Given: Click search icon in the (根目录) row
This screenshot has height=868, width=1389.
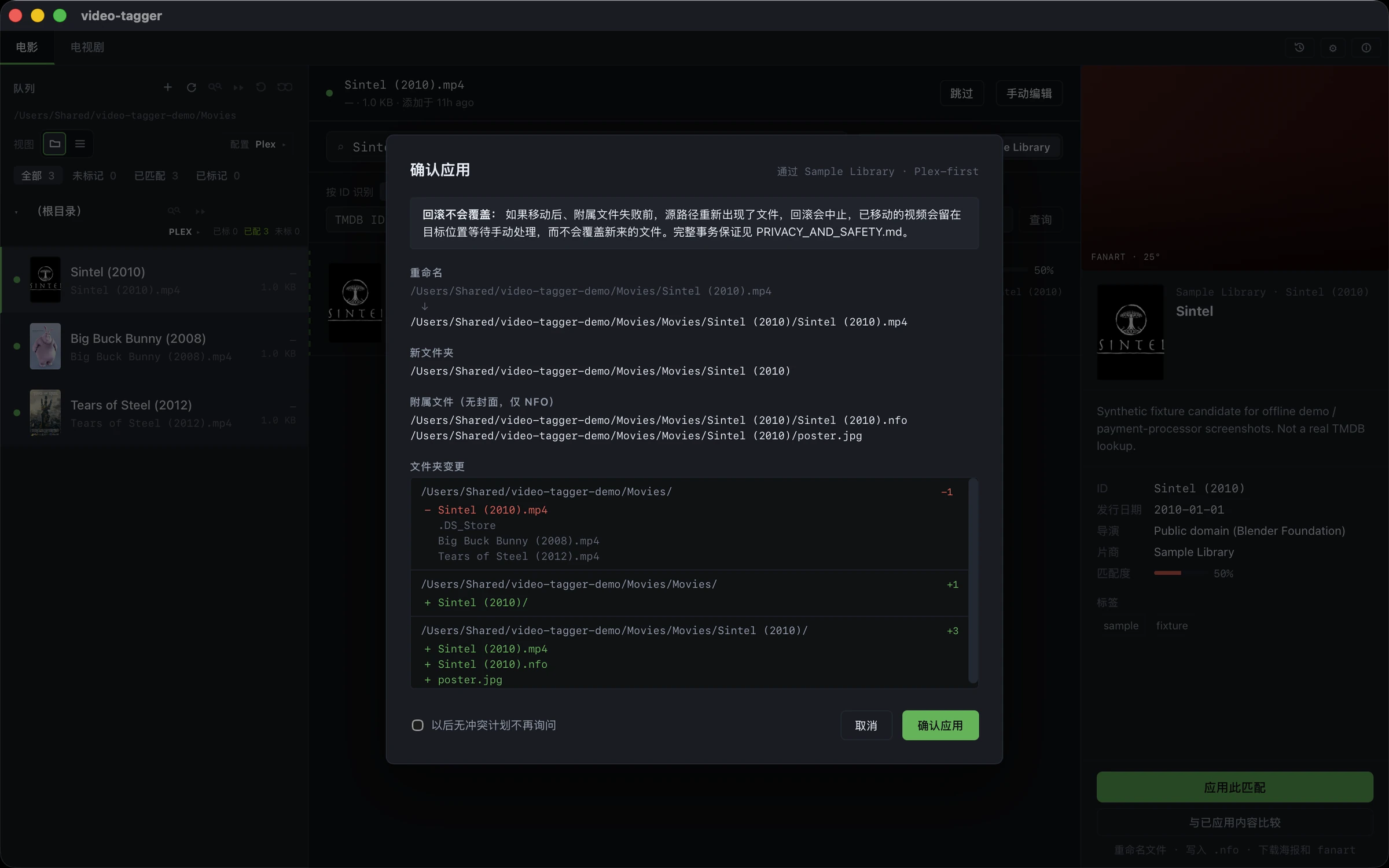Looking at the screenshot, I should click(x=174, y=211).
